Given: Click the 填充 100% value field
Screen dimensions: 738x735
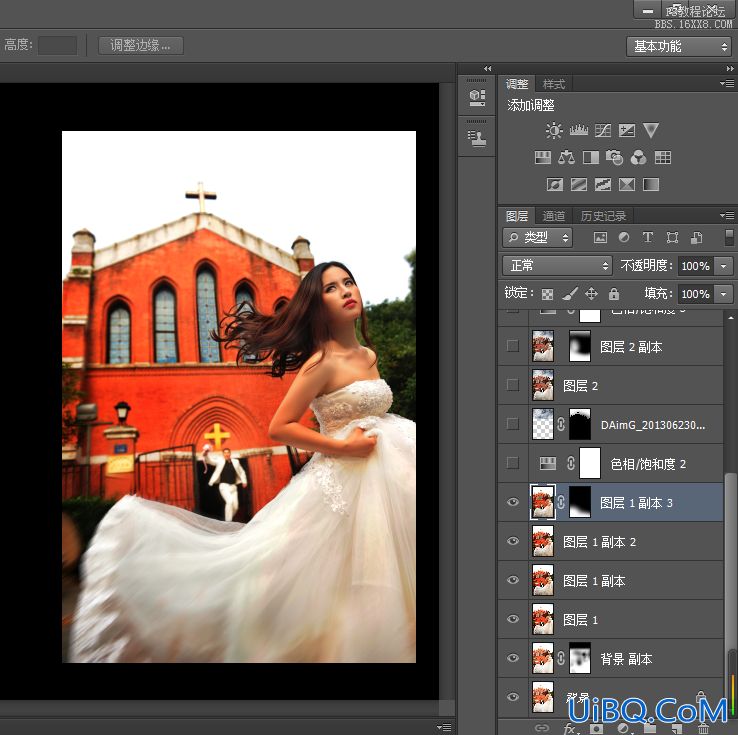Looking at the screenshot, I should click(696, 294).
